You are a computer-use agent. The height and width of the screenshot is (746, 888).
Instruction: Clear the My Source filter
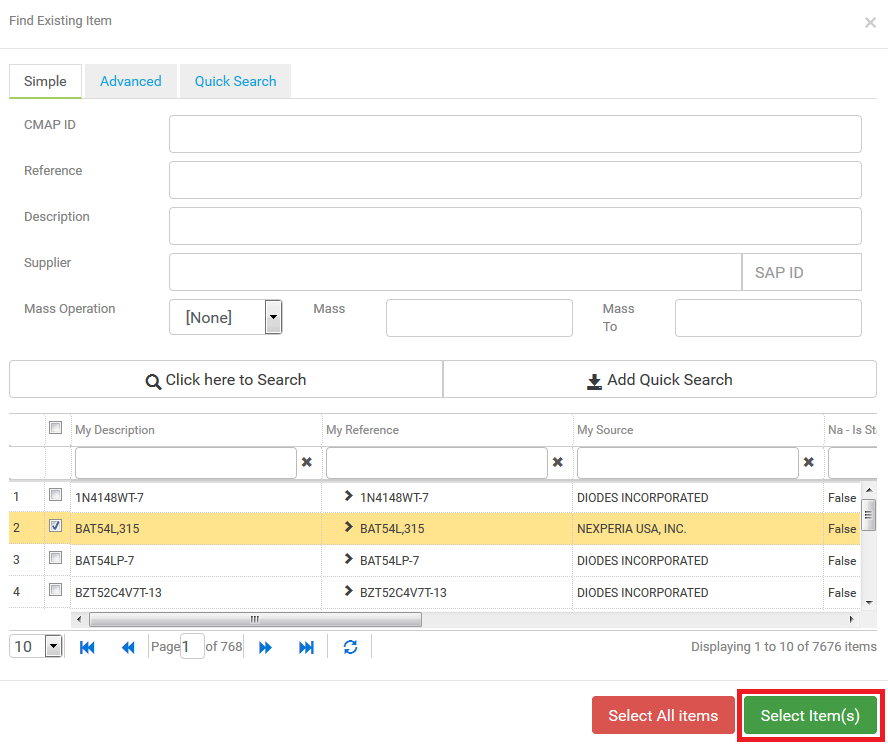click(x=809, y=462)
